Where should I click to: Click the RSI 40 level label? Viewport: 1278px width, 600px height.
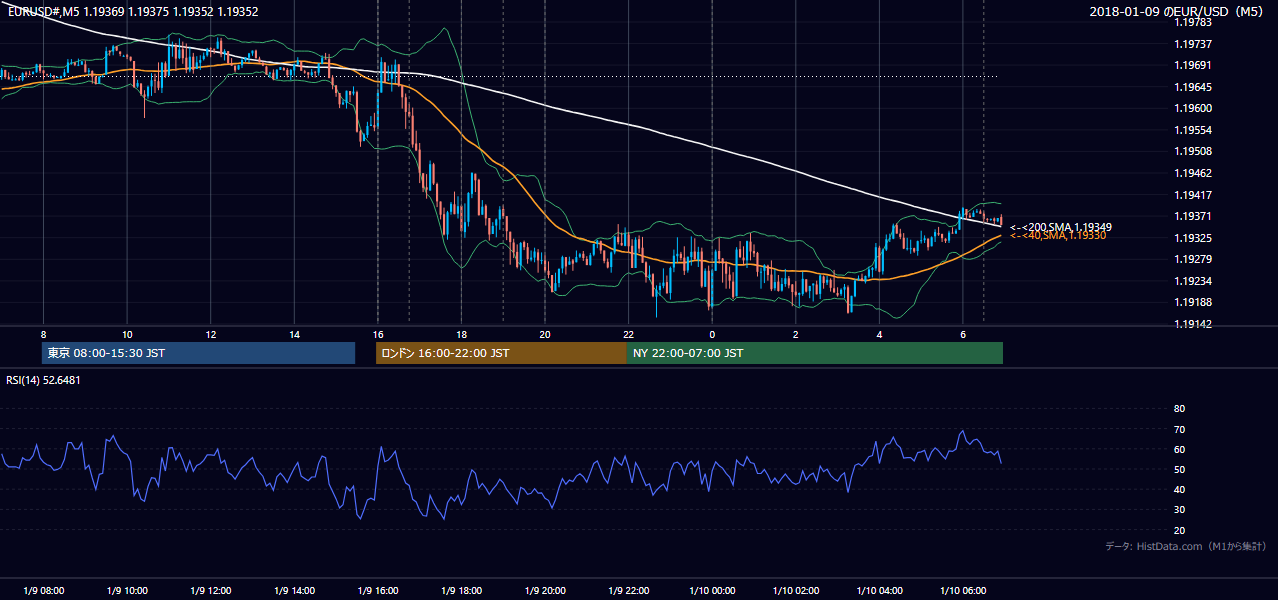(x=1179, y=490)
